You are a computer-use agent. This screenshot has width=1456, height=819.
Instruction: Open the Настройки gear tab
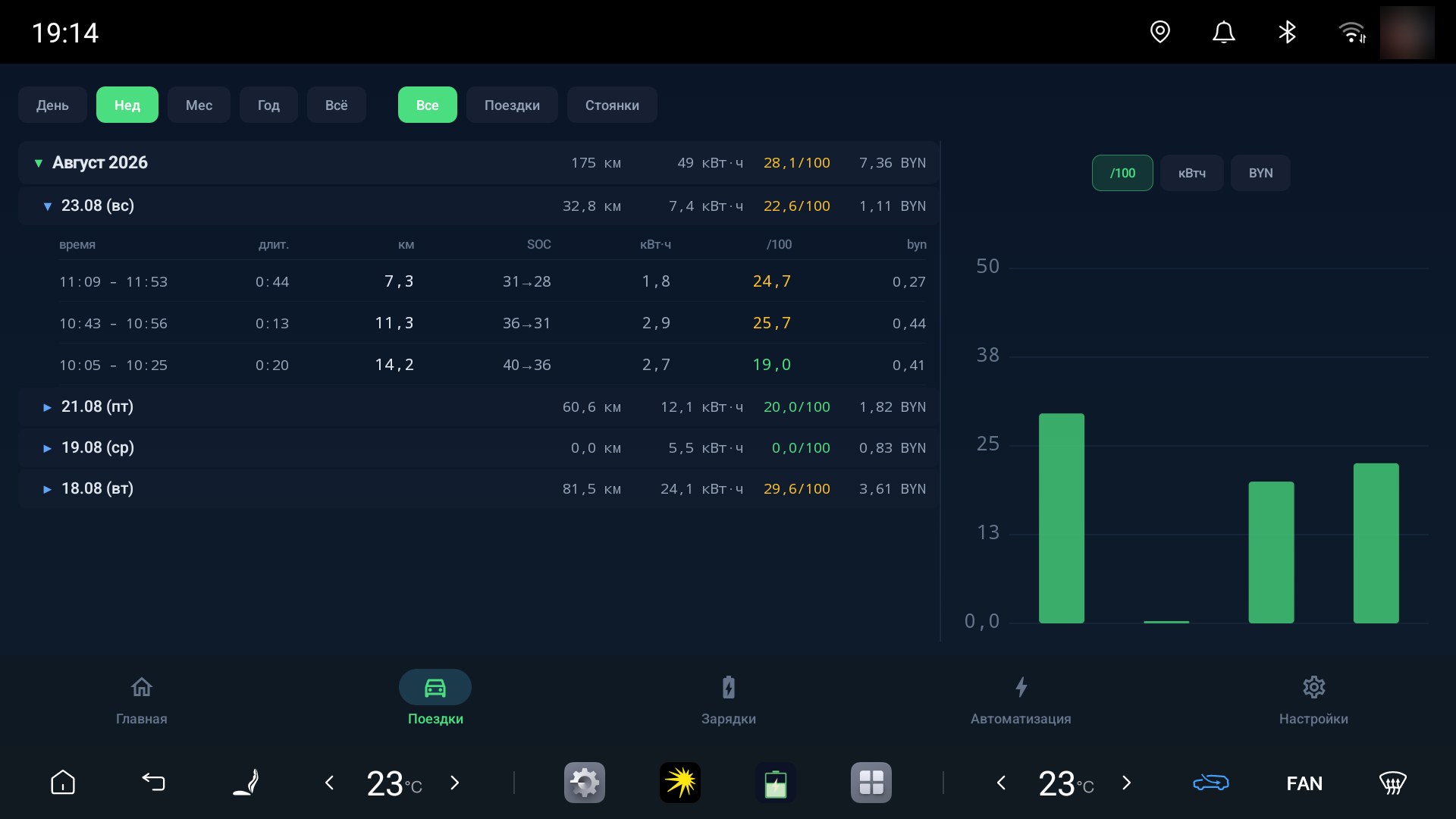(1313, 701)
